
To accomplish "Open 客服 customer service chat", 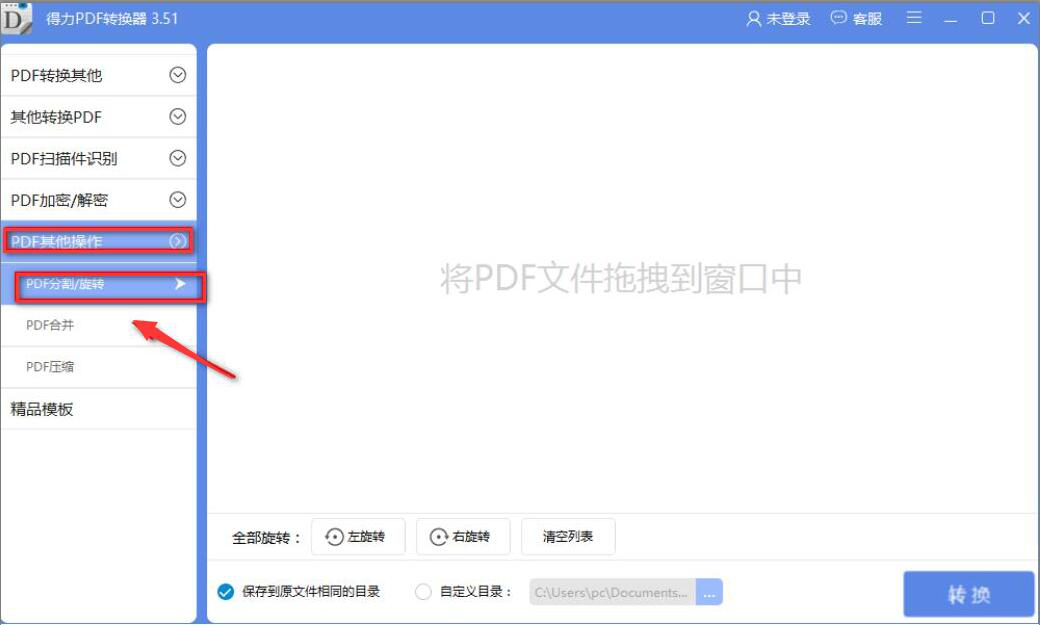I will click(856, 19).
